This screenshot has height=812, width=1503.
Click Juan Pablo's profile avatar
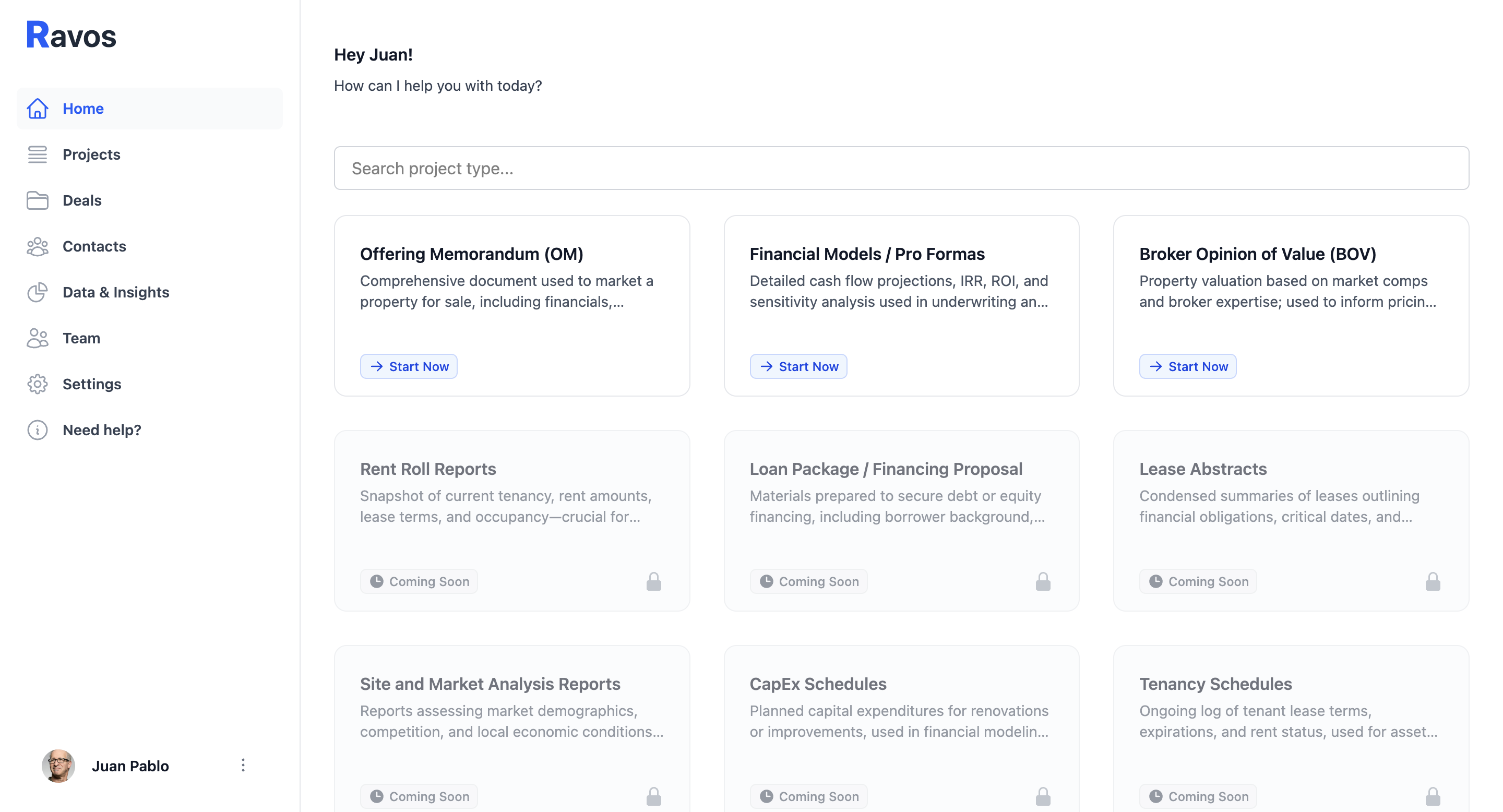[58, 766]
